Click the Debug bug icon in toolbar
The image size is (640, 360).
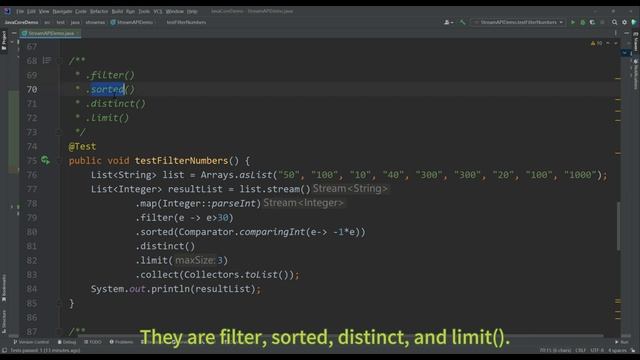coord(583,22)
